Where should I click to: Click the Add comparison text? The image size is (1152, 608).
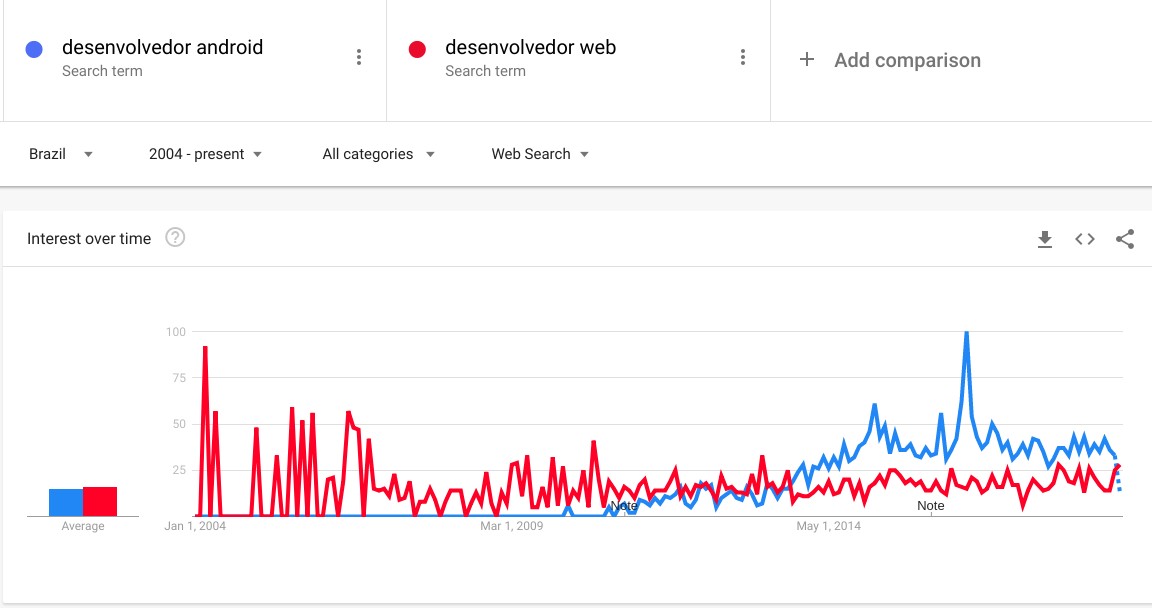(907, 60)
